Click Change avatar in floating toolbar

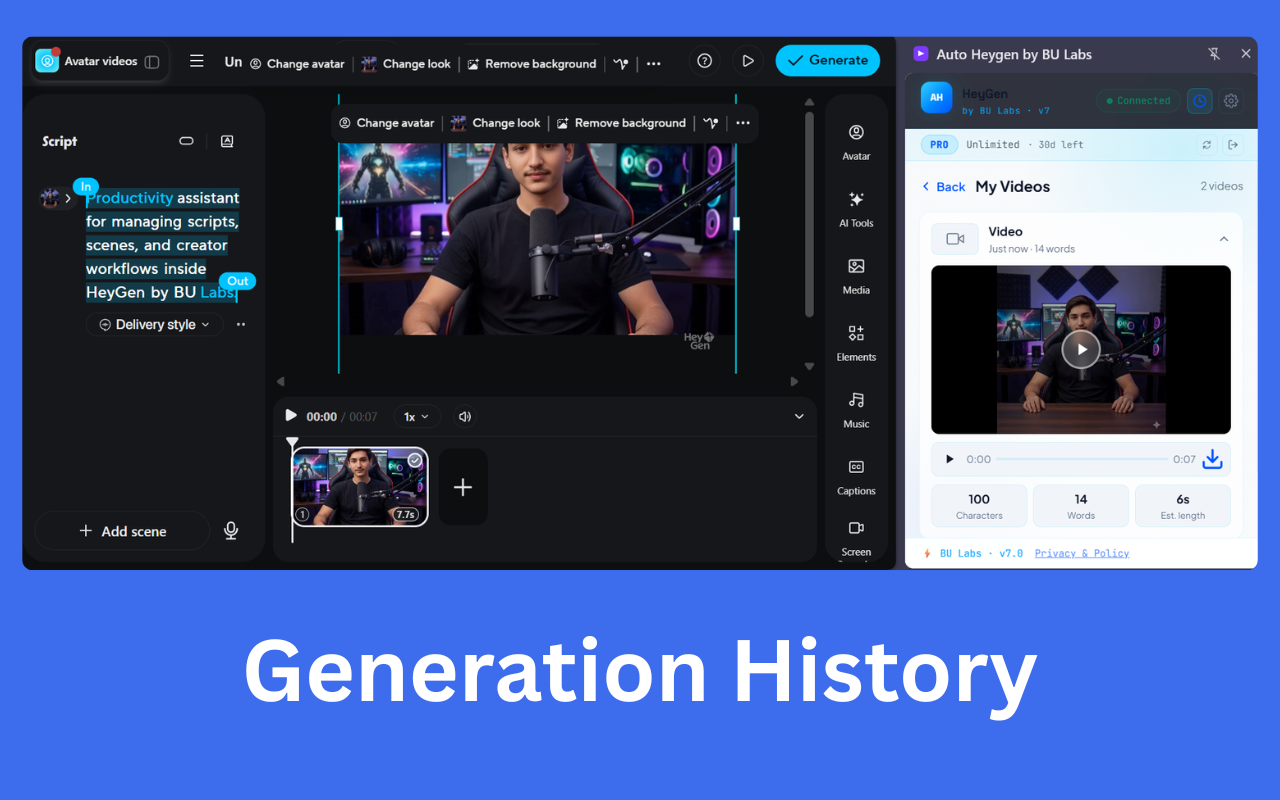click(386, 123)
